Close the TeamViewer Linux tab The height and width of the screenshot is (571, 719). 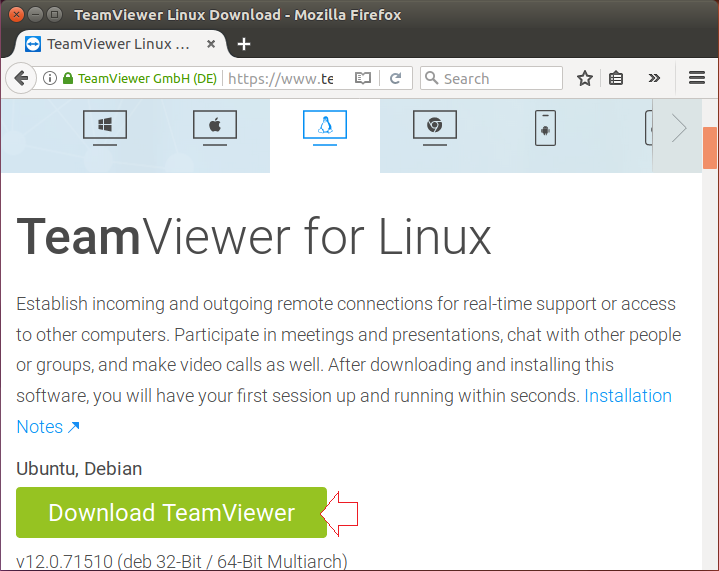click(x=211, y=44)
